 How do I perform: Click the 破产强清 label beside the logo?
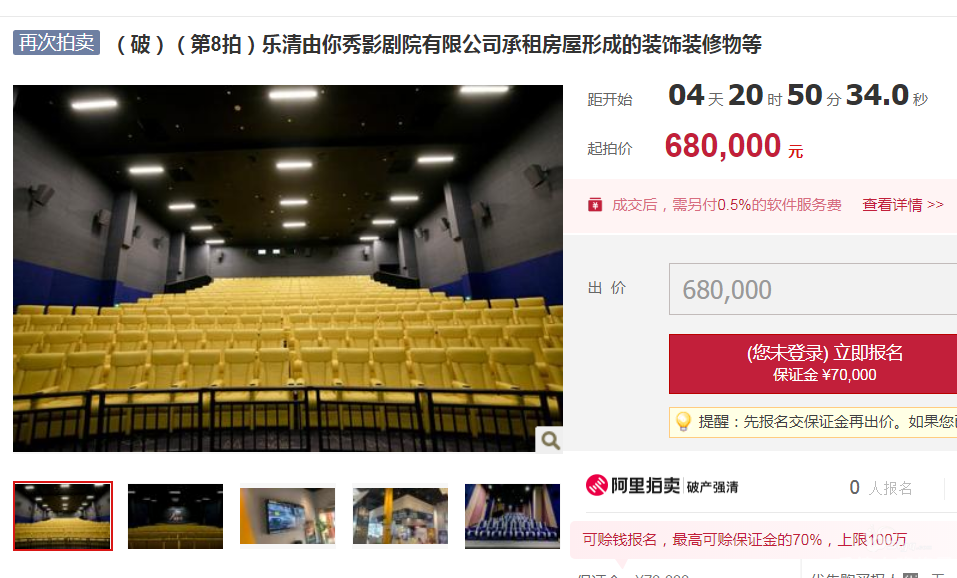tap(712, 487)
